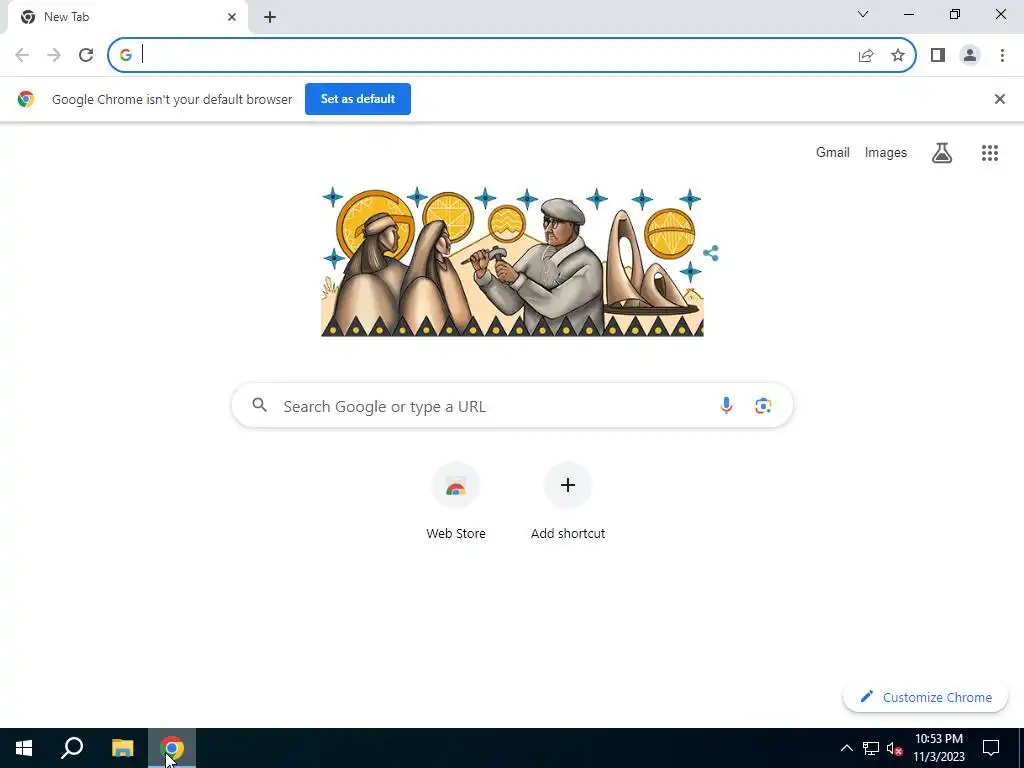Screen dimensions: 1024x768
Task: Open Search Labs flask icon
Action: 941,153
